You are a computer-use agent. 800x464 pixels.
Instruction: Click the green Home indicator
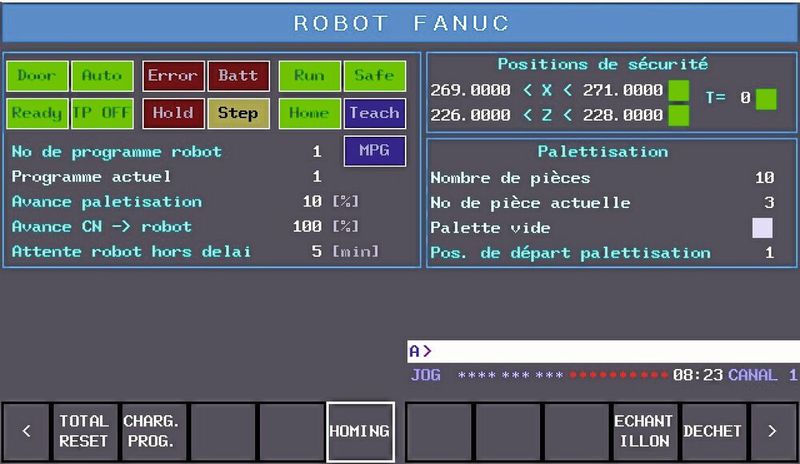click(x=309, y=113)
